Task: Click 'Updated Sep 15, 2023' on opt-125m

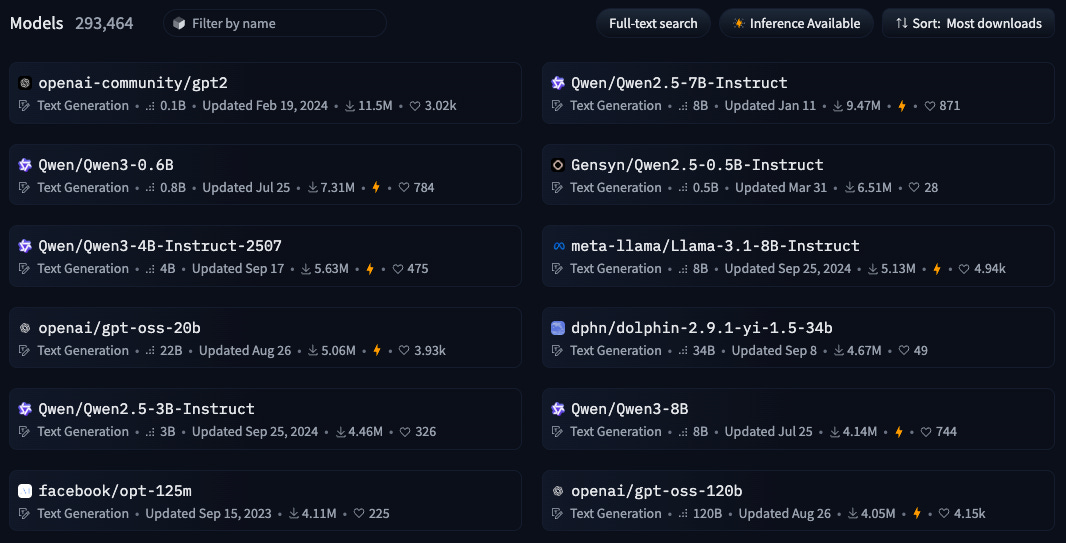Action: click(209, 513)
